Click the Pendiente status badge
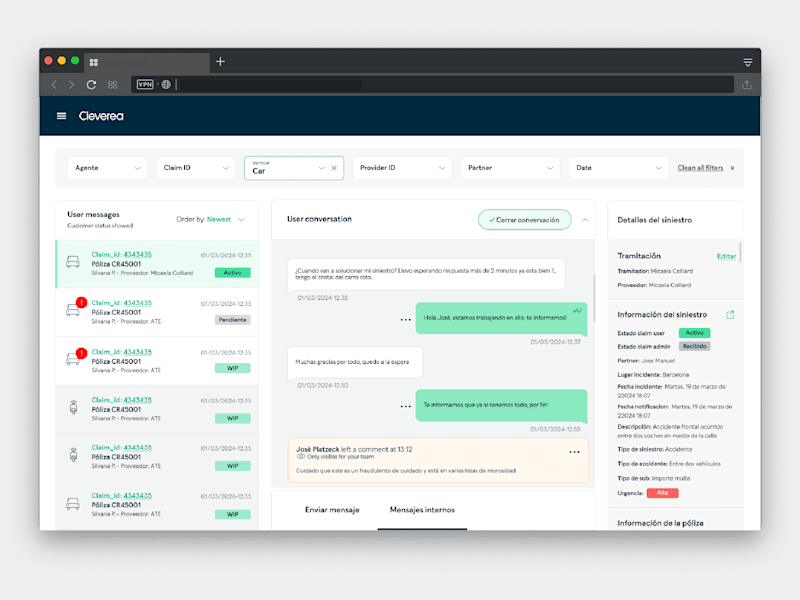The image size is (800, 600). (x=233, y=320)
